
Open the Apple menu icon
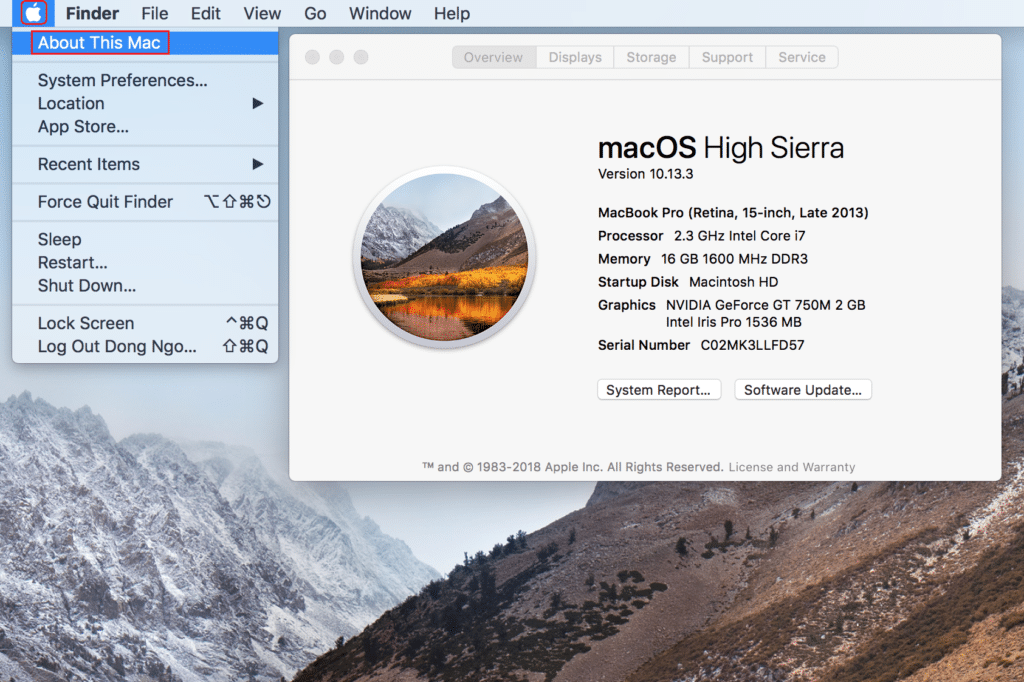click(x=33, y=13)
